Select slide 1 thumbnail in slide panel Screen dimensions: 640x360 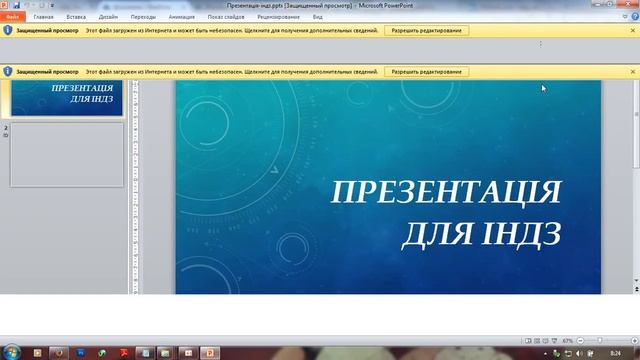click(x=67, y=98)
